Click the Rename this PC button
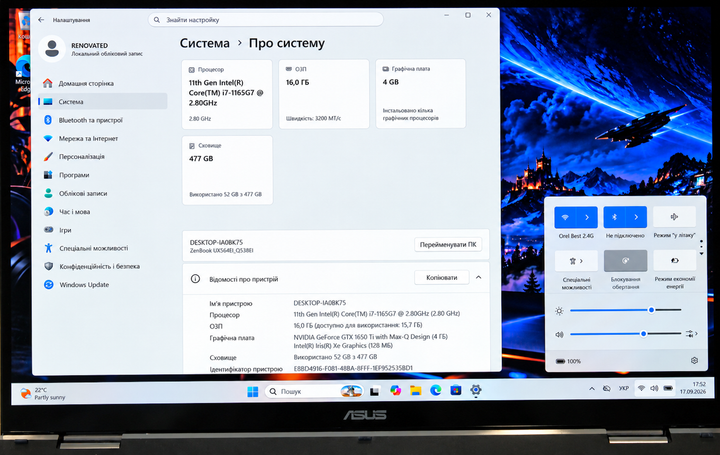This screenshot has height=455, width=720. [x=448, y=245]
